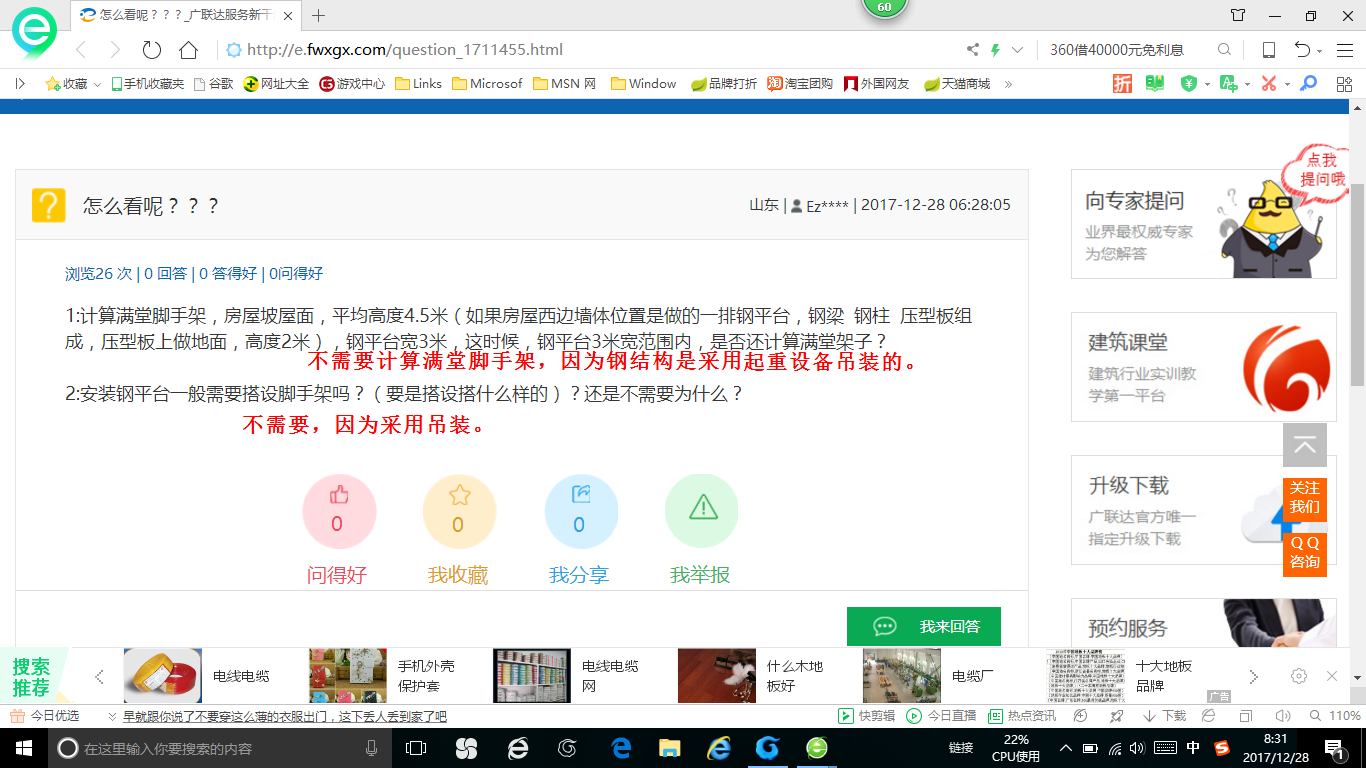The height and width of the screenshot is (768, 1366).
Task: Click the green lightning speed mode icon
Action: tap(995, 50)
